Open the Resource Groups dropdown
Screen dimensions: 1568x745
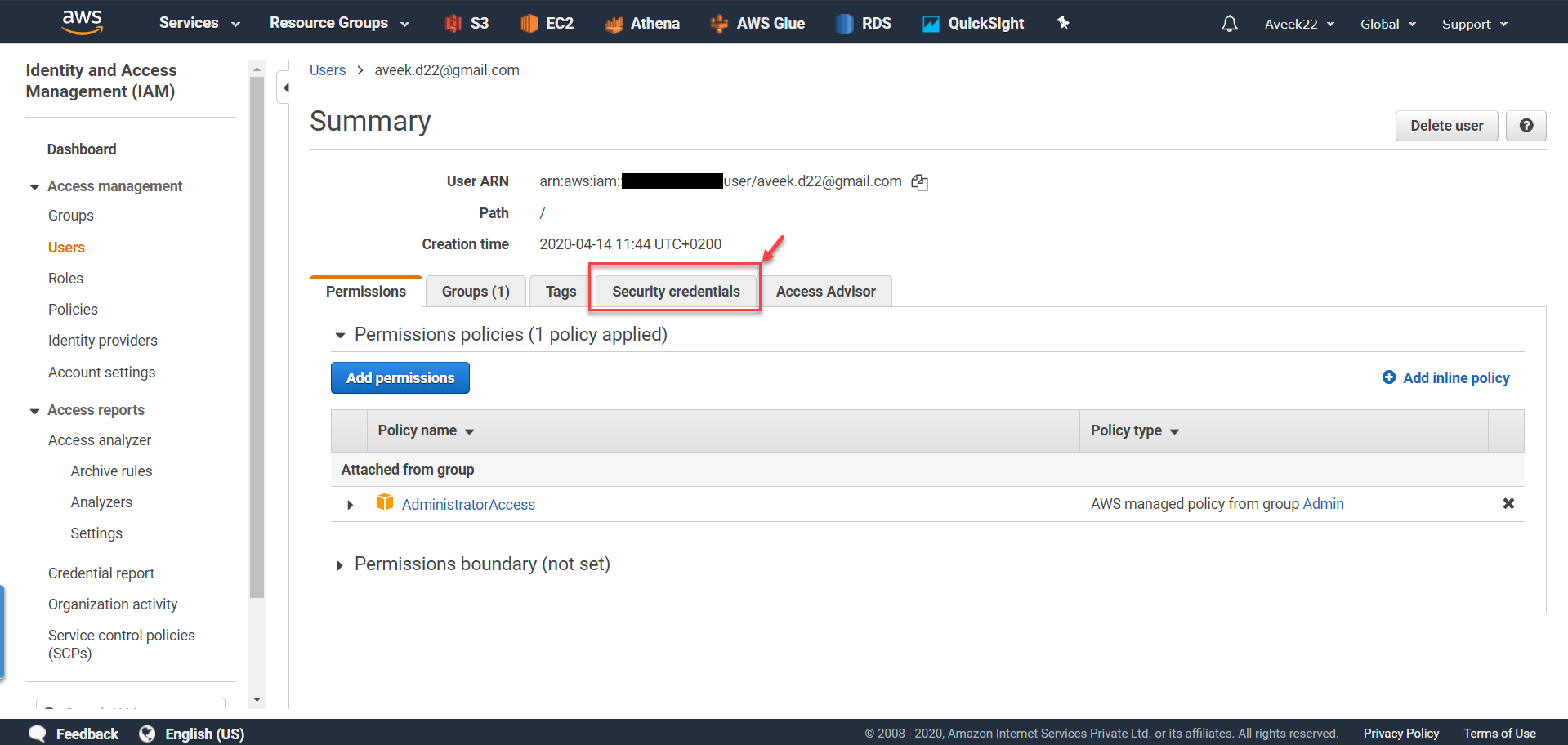(339, 23)
